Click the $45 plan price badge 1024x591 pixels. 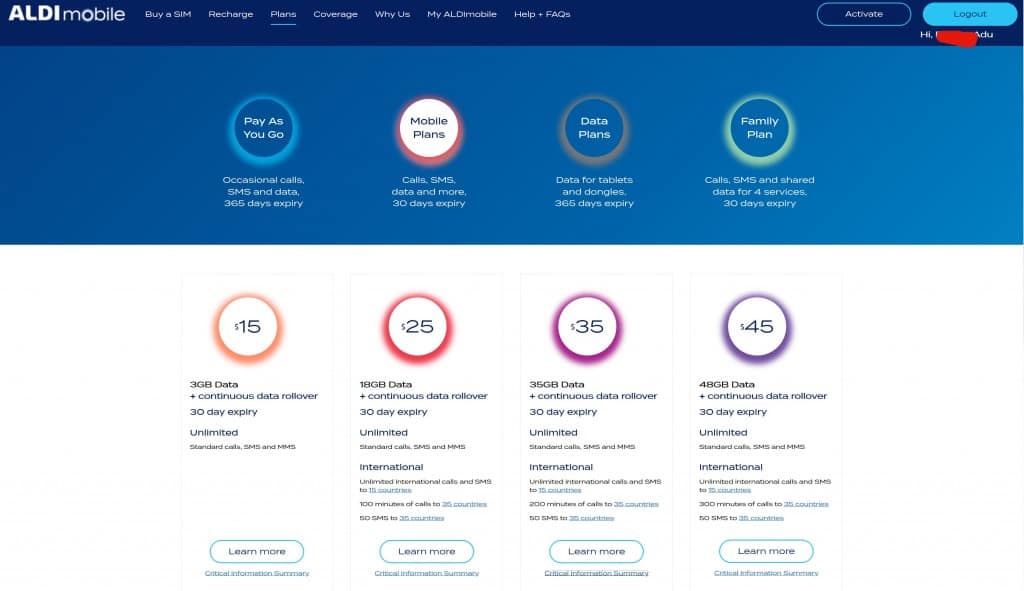(757, 327)
